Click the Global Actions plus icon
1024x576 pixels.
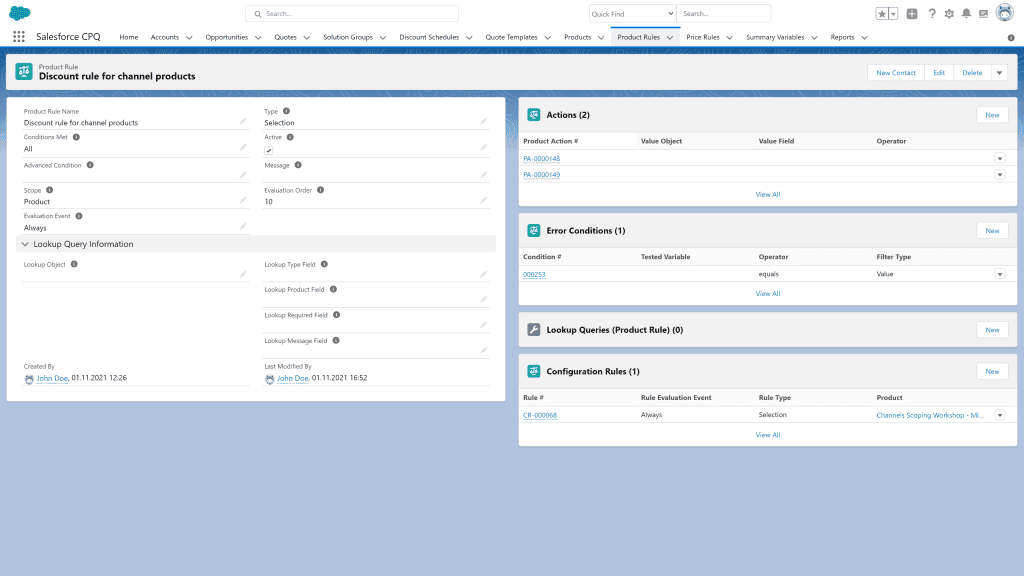pyautogui.click(x=912, y=14)
